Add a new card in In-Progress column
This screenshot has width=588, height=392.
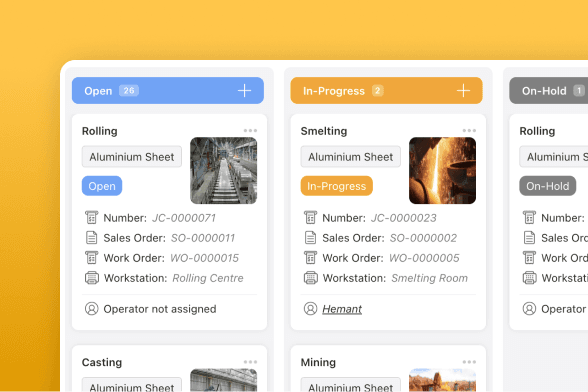(463, 90)
